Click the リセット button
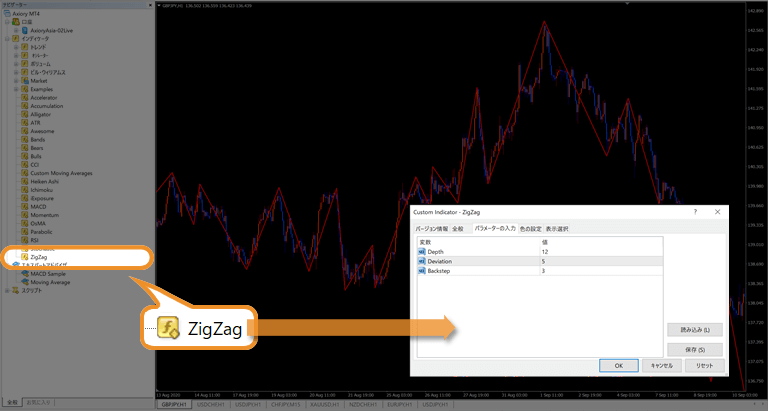768x411 pixels. (x=703, y=365)
